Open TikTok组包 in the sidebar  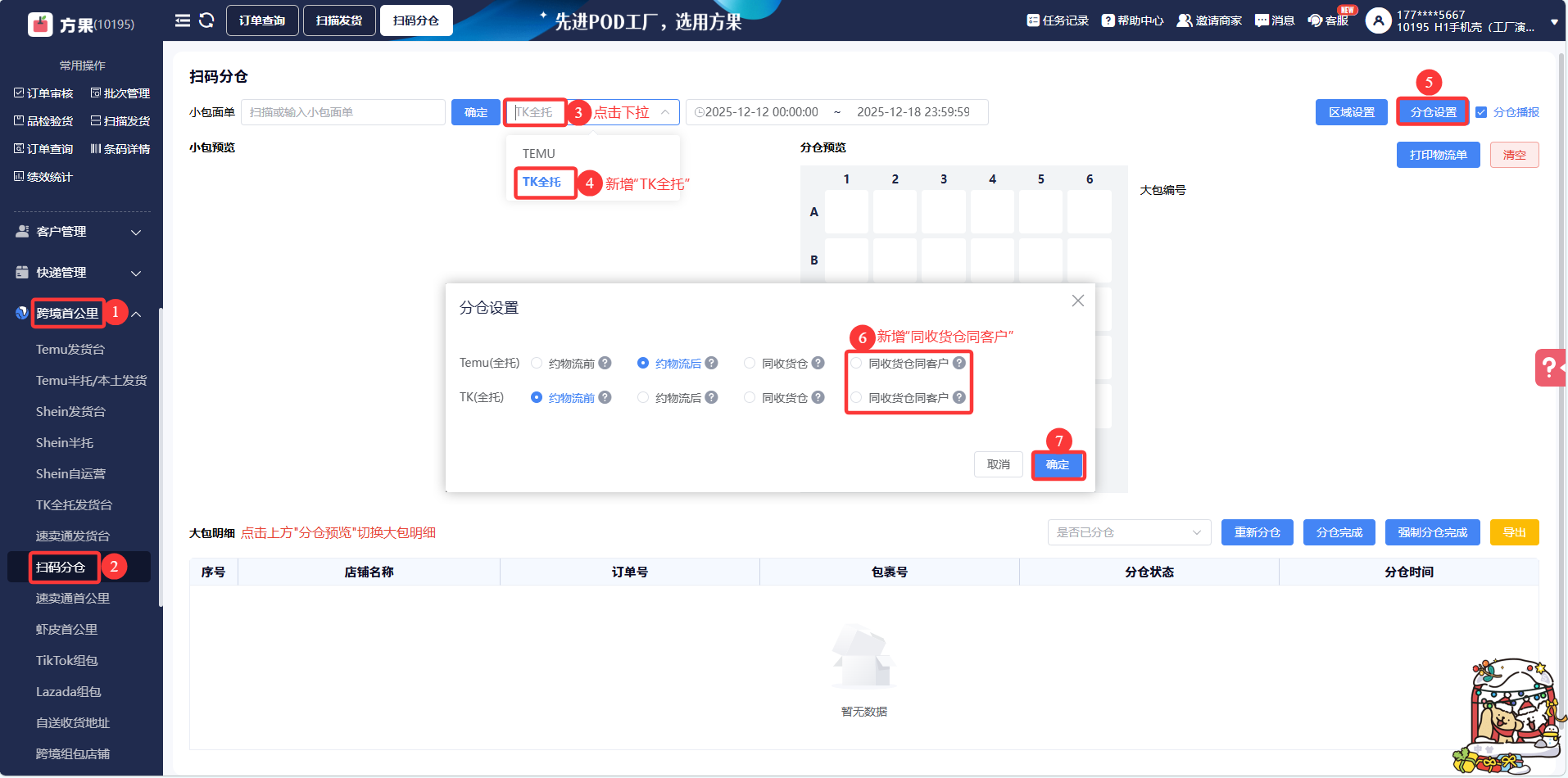[67, 661]
